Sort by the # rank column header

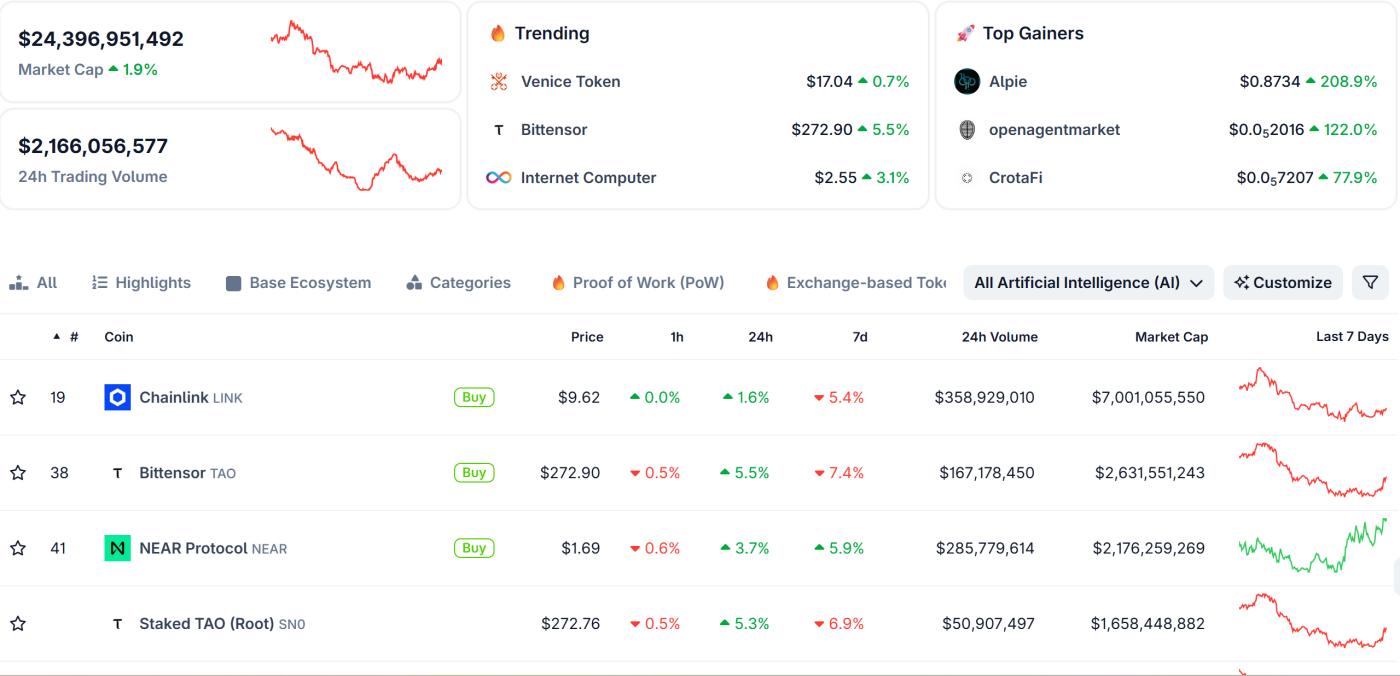67,337
